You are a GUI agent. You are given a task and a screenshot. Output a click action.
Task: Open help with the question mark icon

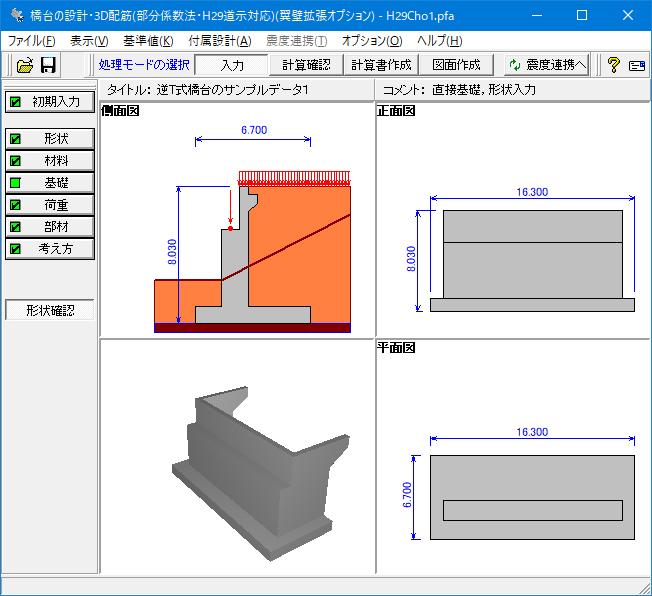(x=614, y=65)
